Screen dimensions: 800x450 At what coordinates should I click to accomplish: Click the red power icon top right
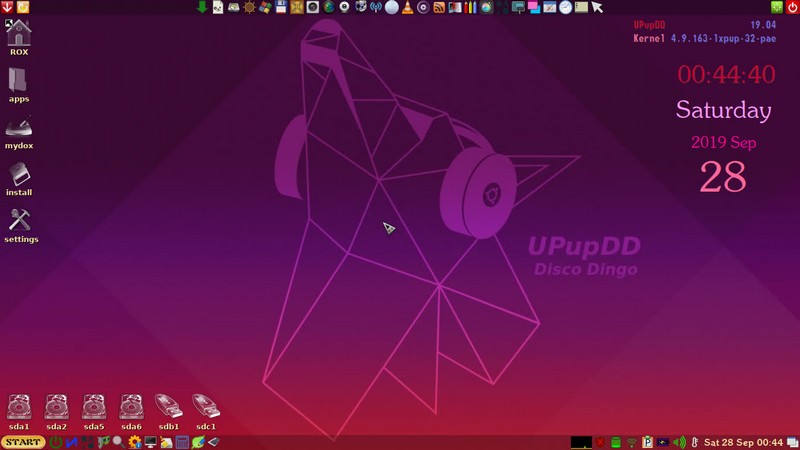point(792,7)
